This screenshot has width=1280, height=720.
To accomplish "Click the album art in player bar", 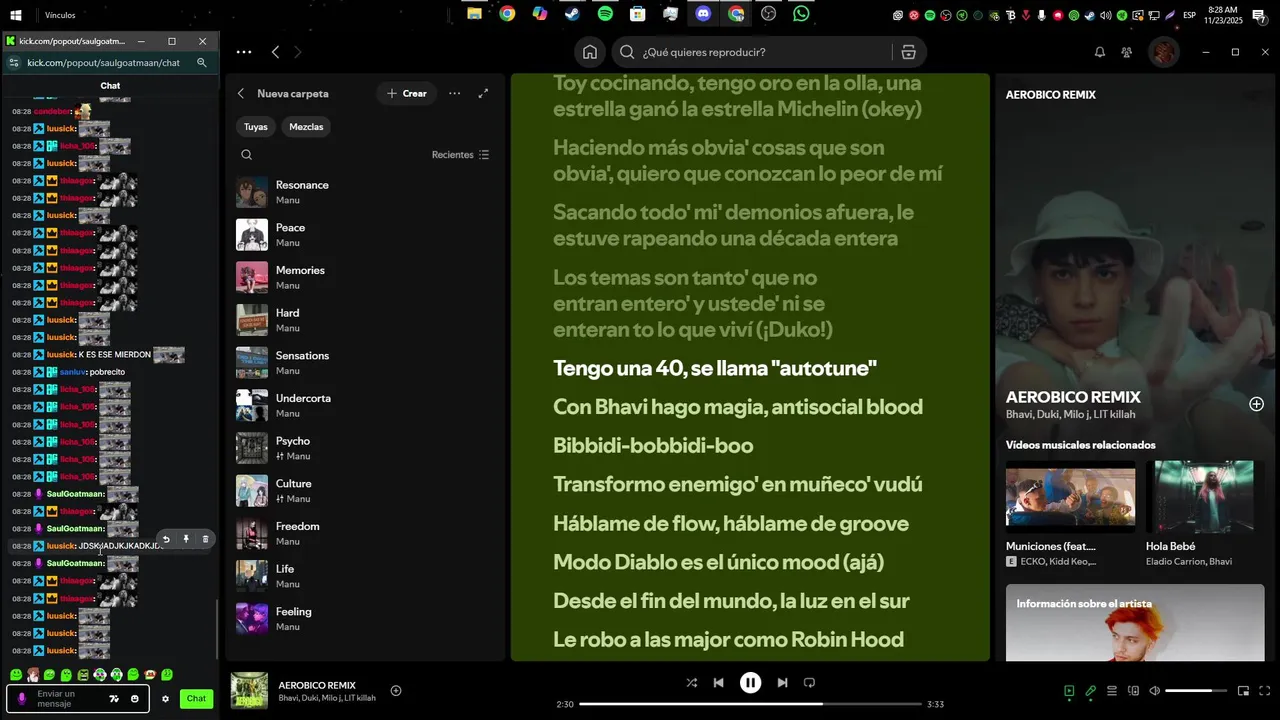I will [249, 691].
